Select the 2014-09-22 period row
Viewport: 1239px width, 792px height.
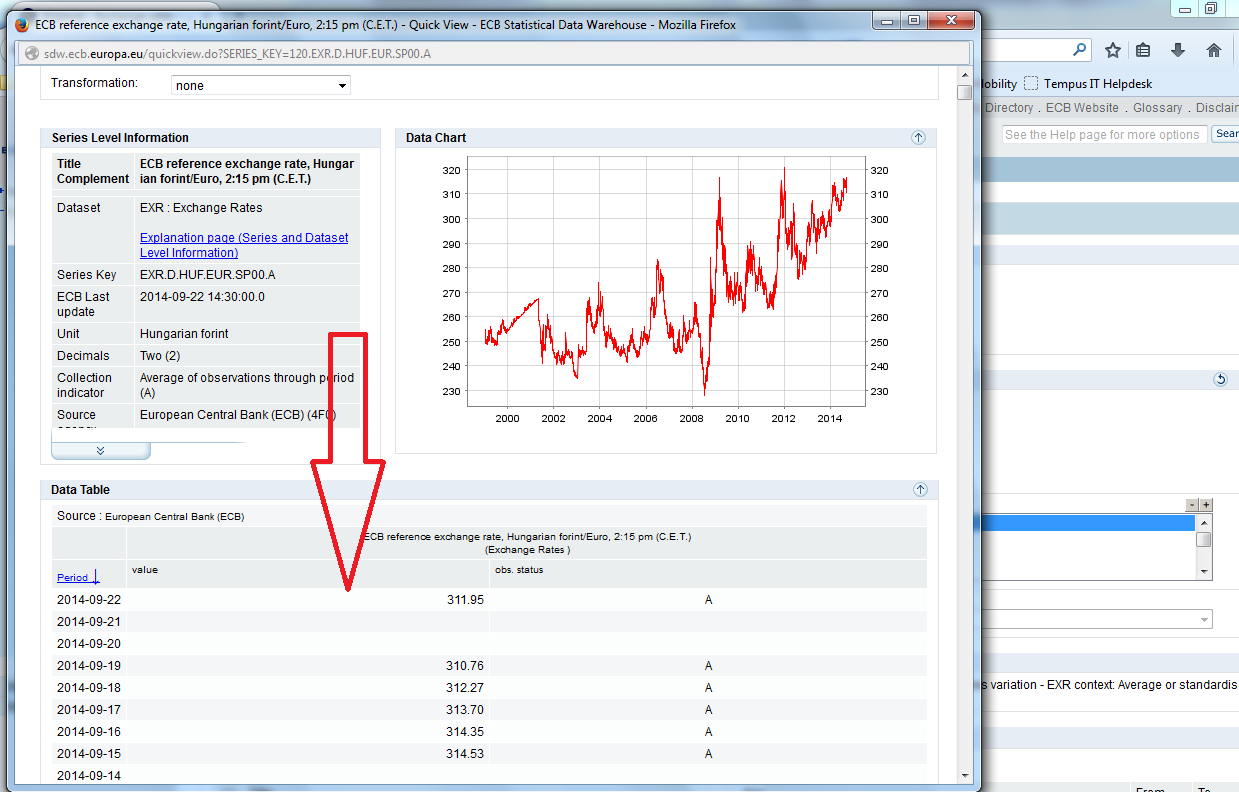point(490,600)
